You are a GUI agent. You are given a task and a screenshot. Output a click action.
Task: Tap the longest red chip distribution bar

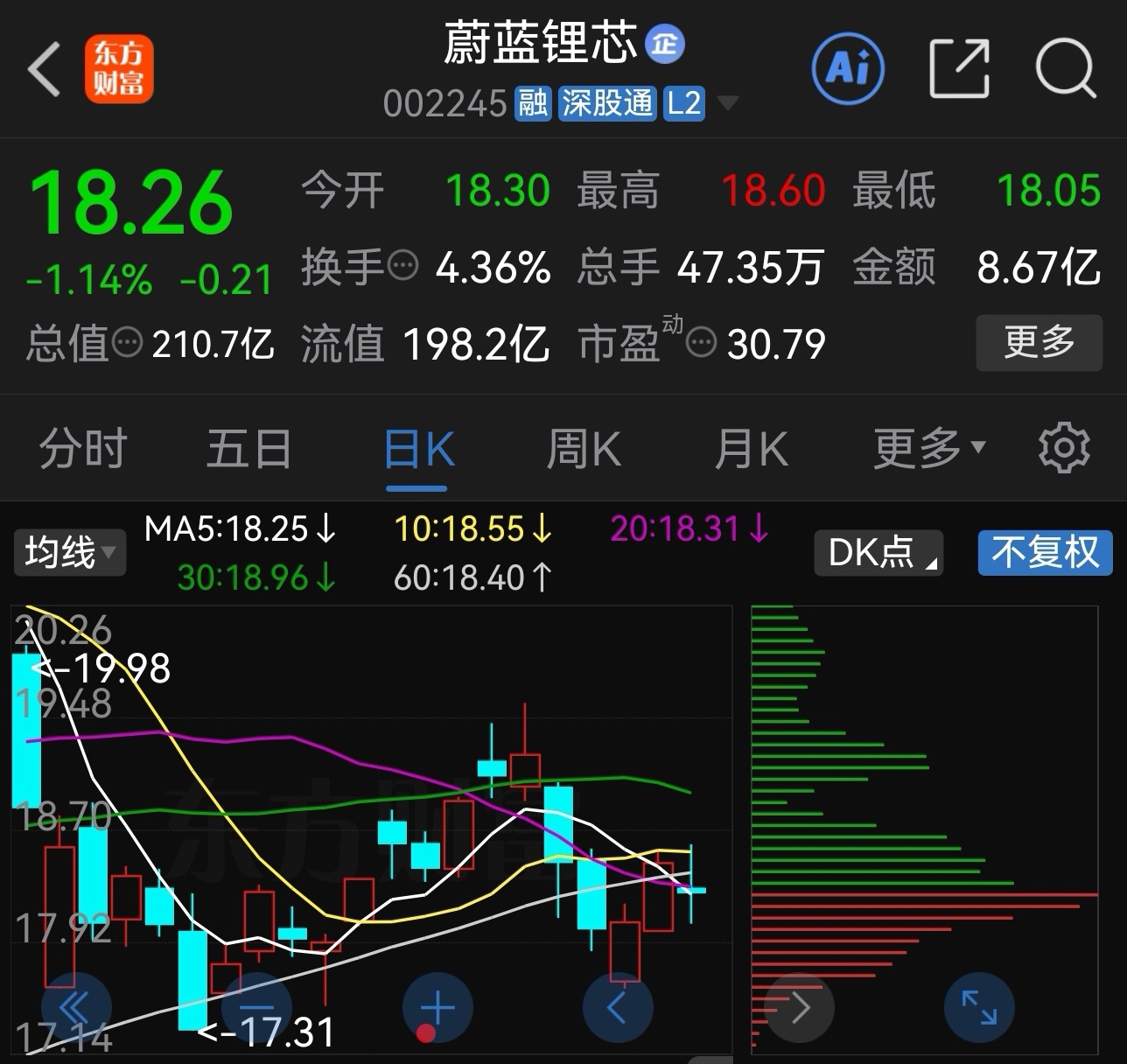pyautogui.click(x=924, y=895)
